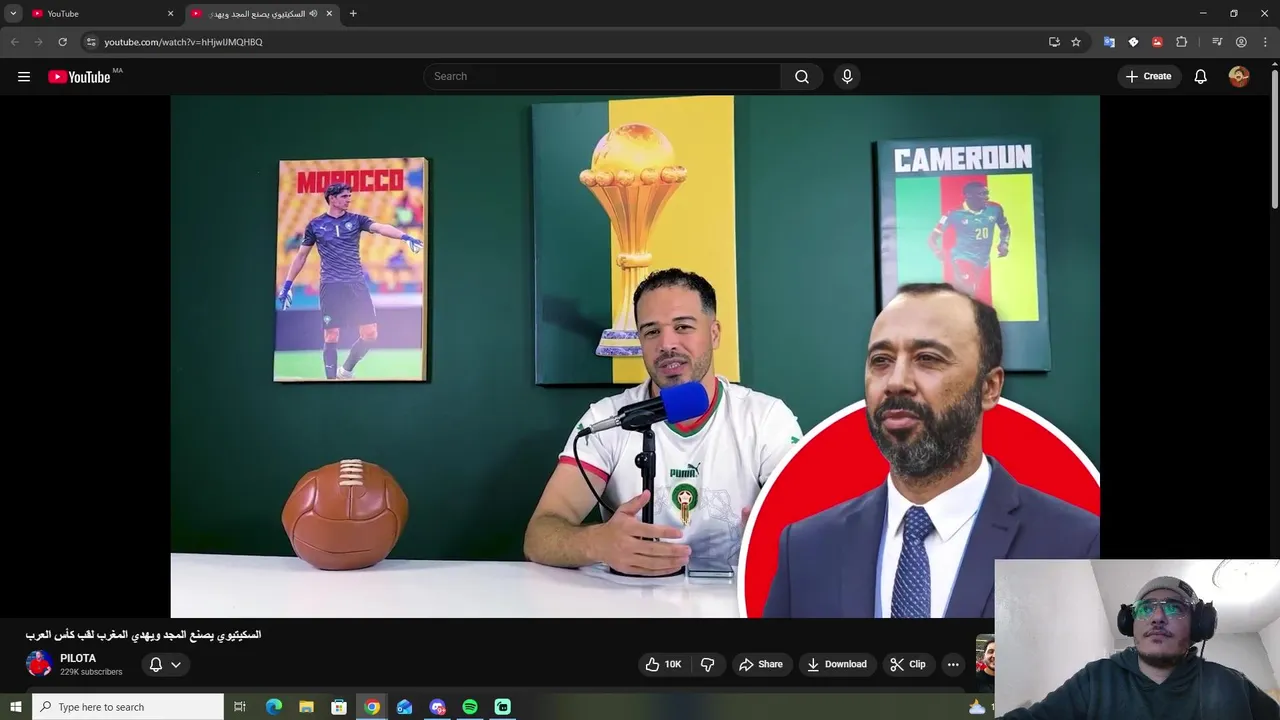The width and height of the screenshot is (1280, 720).
Task: Open YouTube notifications bell in header
Action: click(x=1201, y=77)
